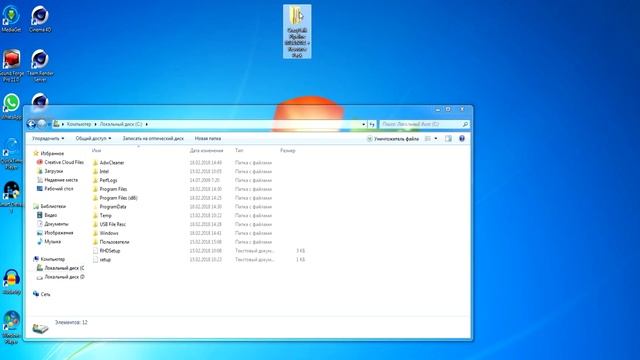Open recent pages arrow beside forward button
The image size is (640, 360).
click(49, 124)
